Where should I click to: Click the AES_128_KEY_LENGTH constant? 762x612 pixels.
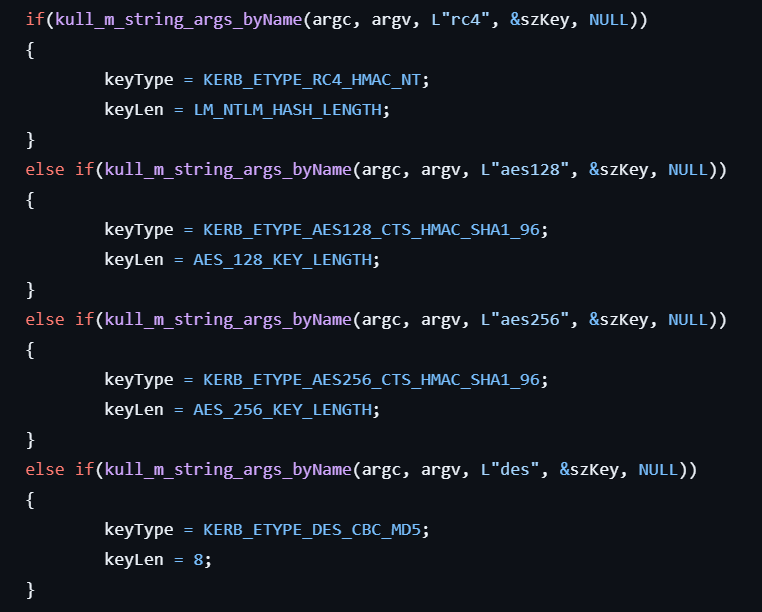click(x=283, y=260)
